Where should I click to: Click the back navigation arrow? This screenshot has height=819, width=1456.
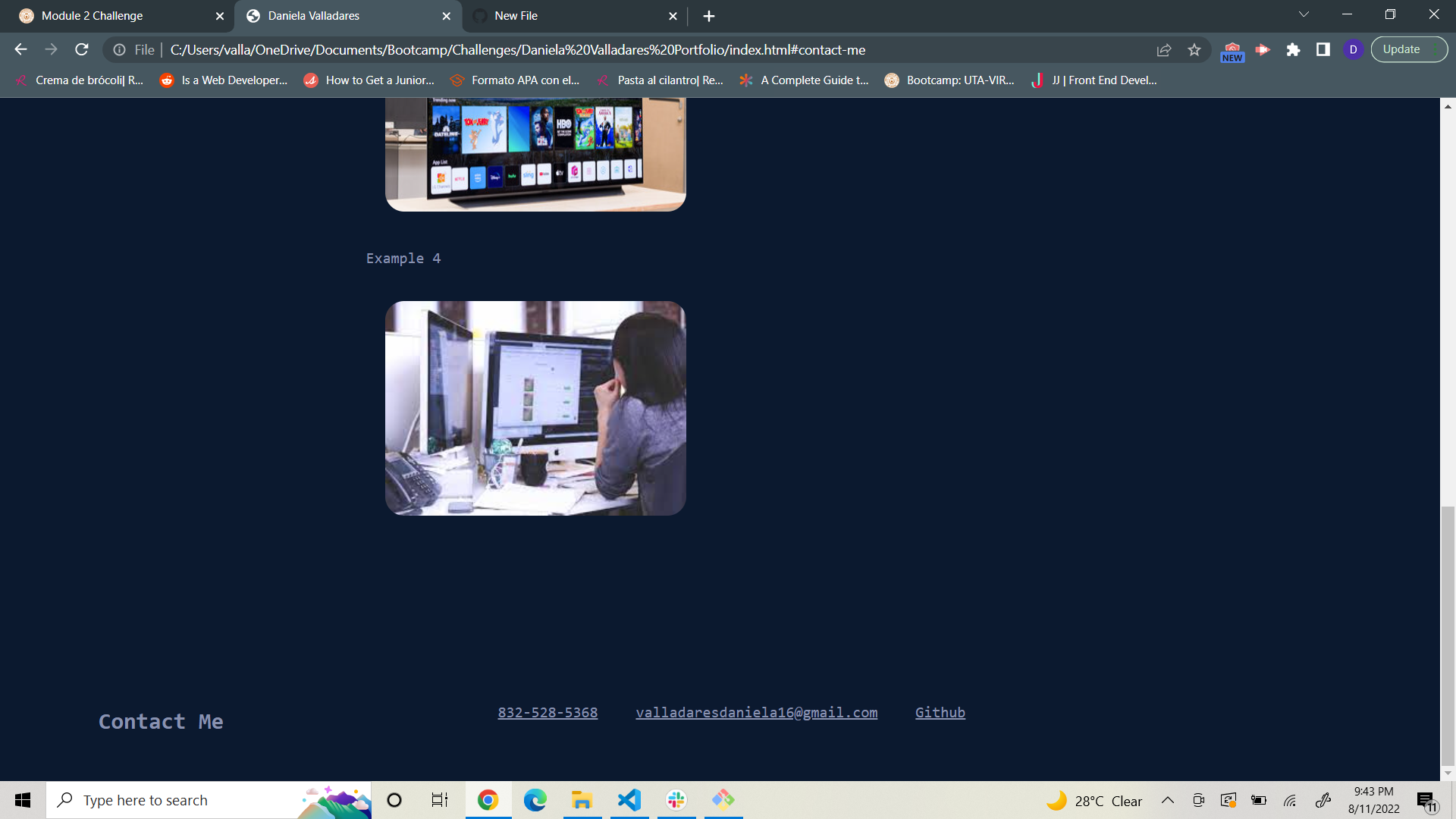(x=20, y=49)
